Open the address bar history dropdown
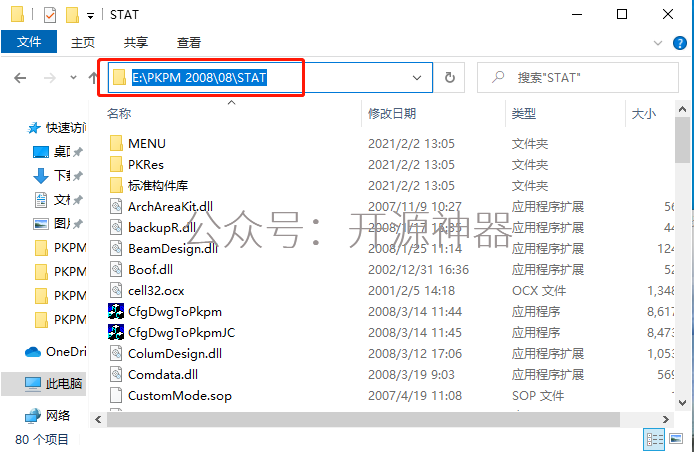694x452 pixels. [417, 78]
